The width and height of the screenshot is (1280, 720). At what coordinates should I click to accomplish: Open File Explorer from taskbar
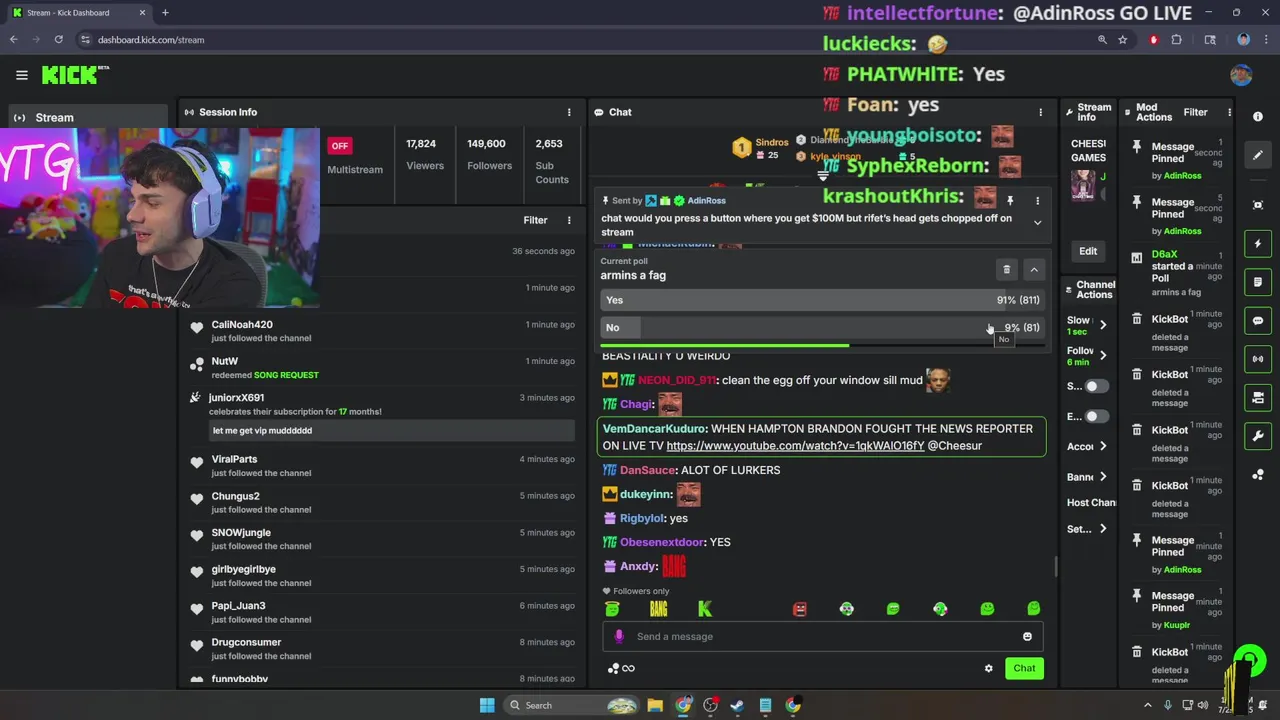pyautogui.click(x=655, y=705)
